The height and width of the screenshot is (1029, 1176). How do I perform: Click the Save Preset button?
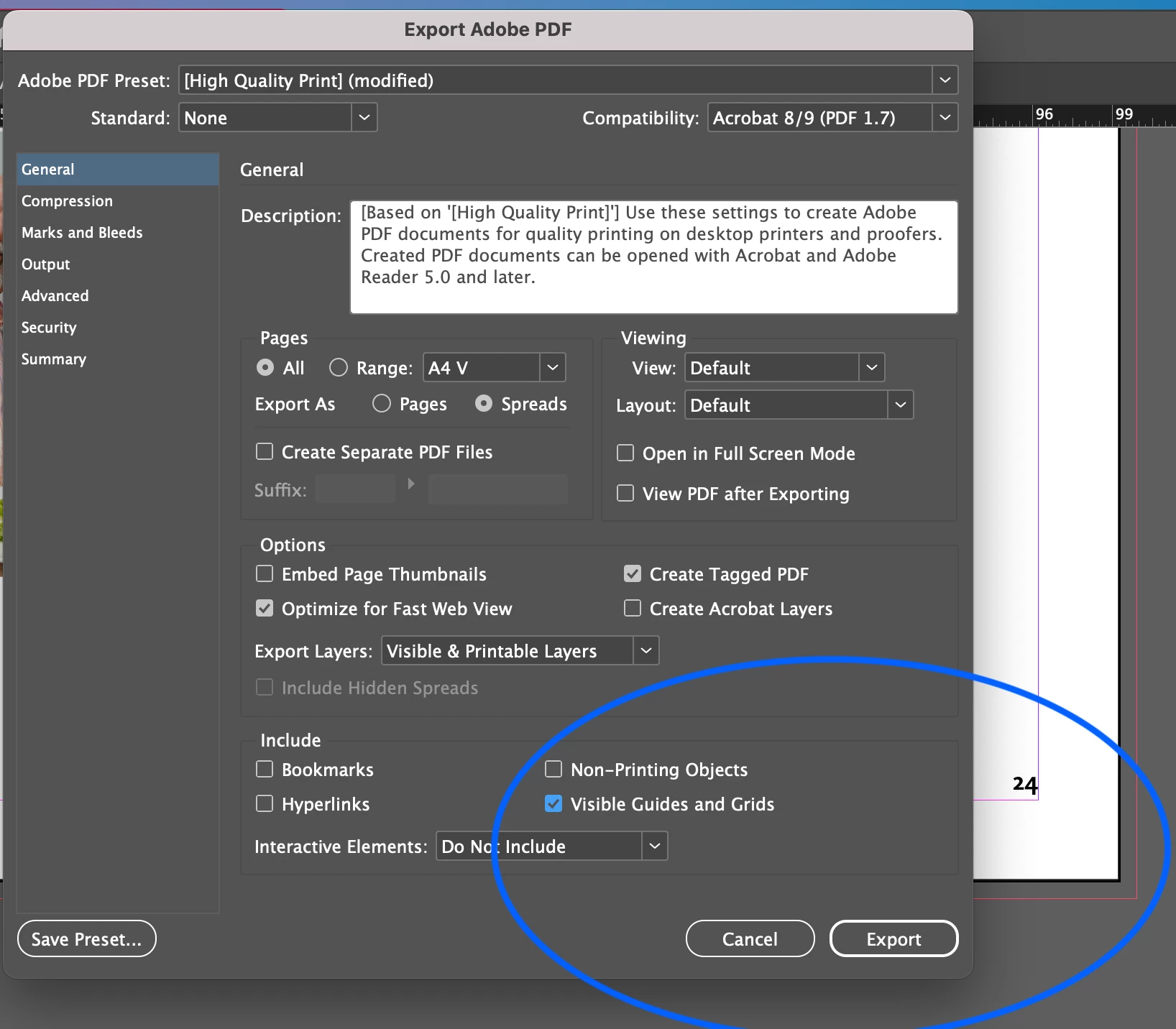87,938
